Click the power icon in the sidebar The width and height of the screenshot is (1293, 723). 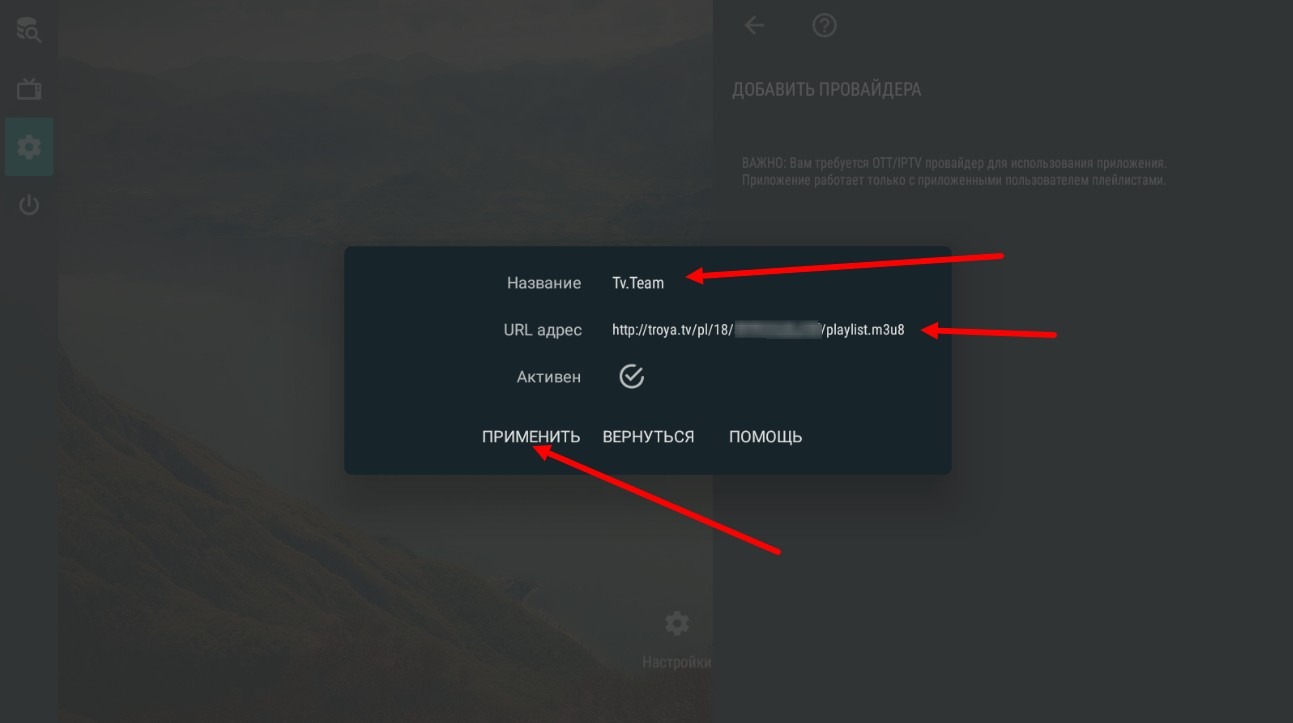tap(29, 206)
